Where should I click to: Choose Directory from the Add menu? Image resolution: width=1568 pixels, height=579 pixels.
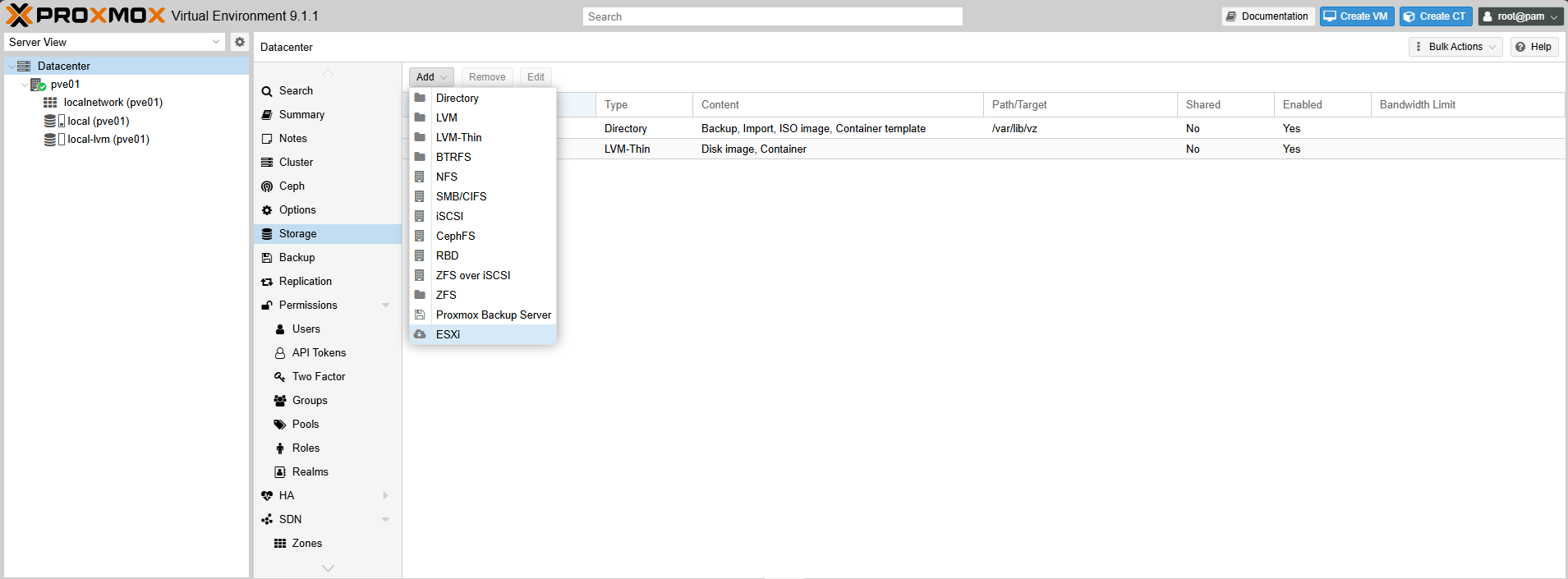point(483,98)
